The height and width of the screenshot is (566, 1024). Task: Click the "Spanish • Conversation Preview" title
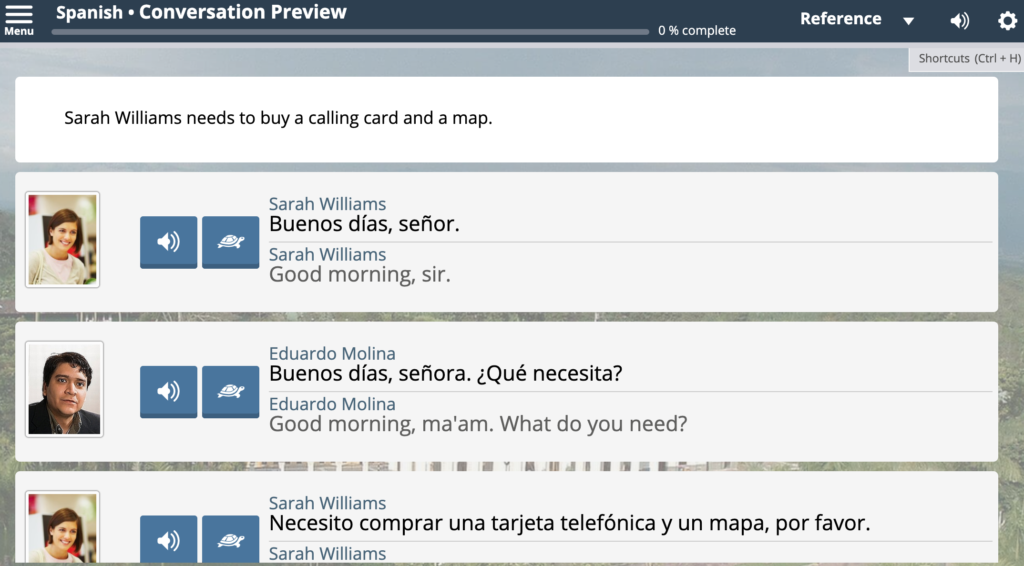point(201,13)
